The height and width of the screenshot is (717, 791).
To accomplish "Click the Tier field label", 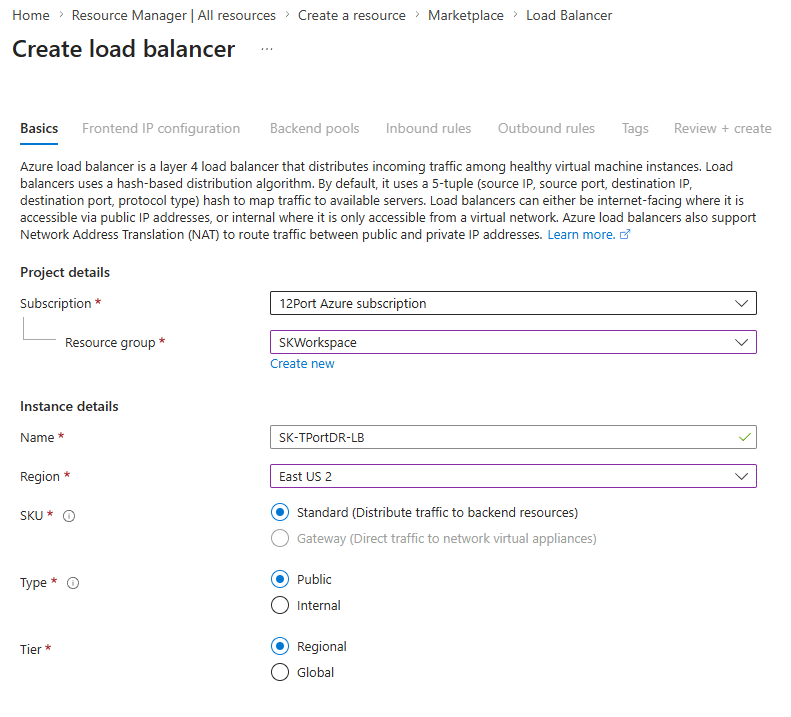I will tap(31, 649).
